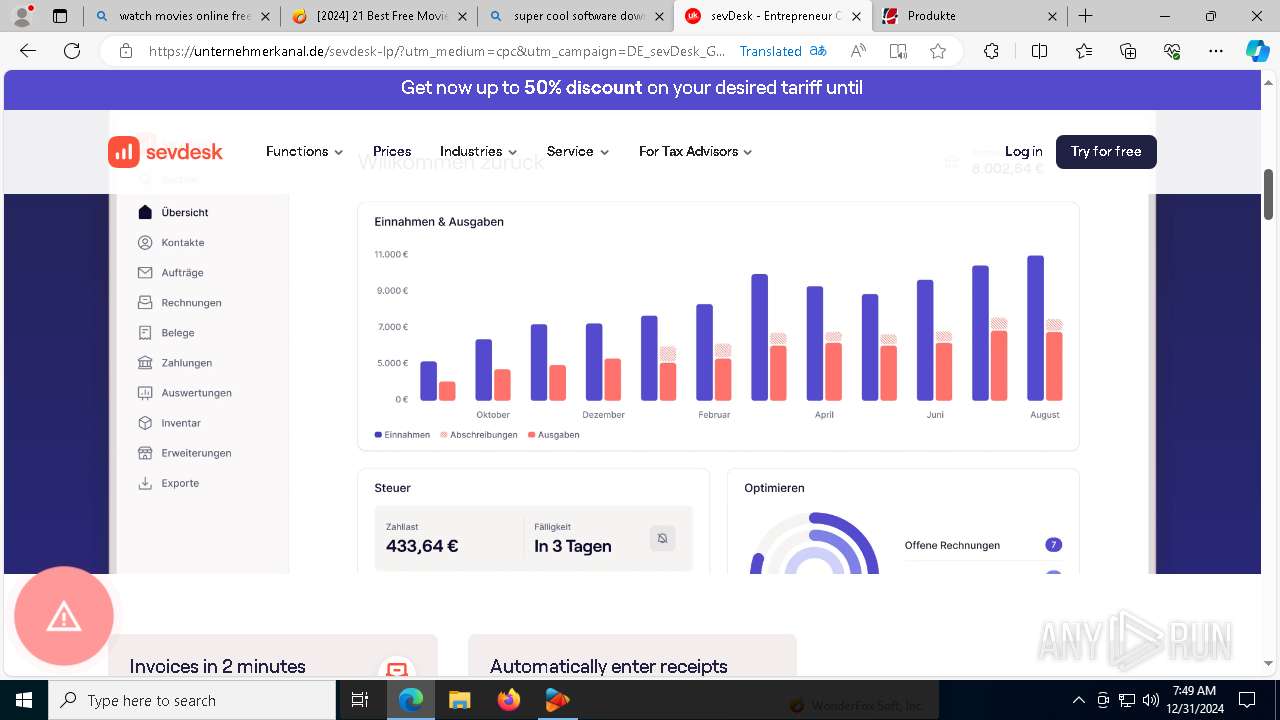This screenshot has width=1280, height=720.
Task: Switch to the Produkte tab
Action: pyautogui.click(x=970, y=16)
